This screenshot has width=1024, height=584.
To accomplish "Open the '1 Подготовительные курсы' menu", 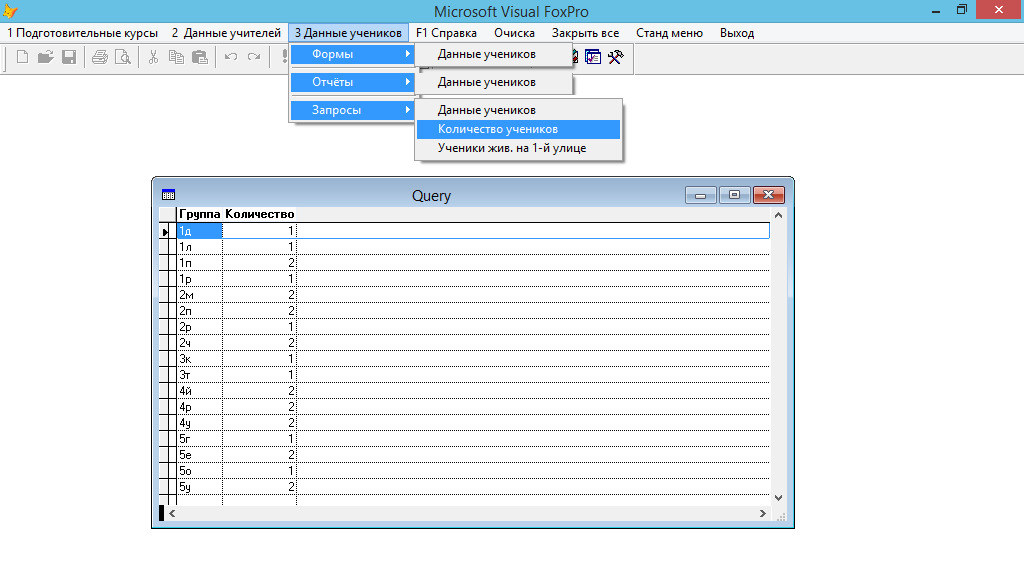I will [x=82, y=33].
